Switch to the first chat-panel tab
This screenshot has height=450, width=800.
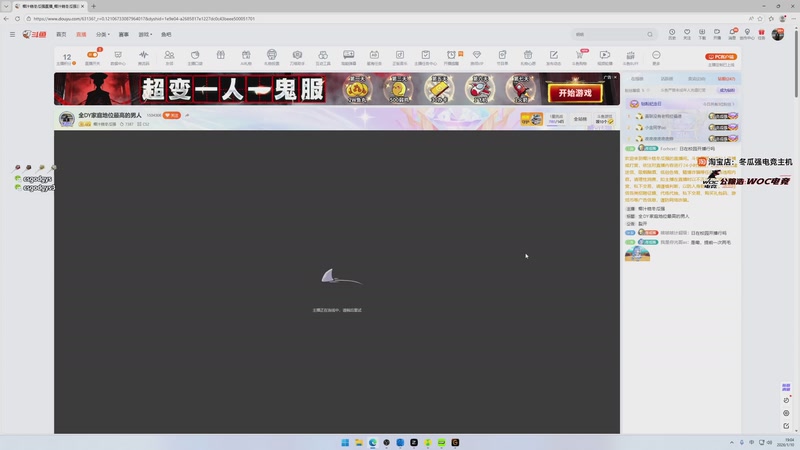click(637, 79)
